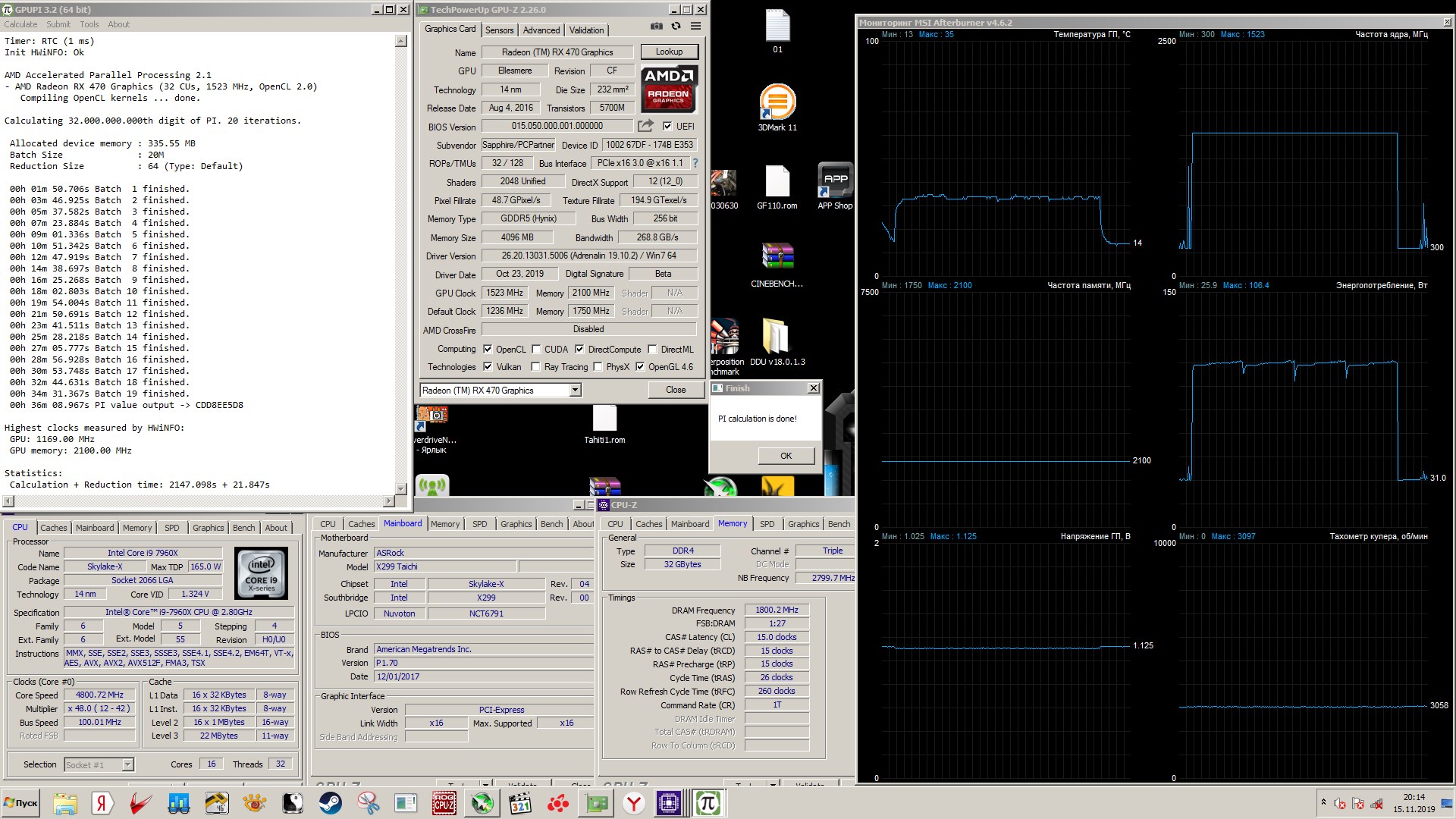Click the GPUPI vertical scrollbar down arrow
The height and width of the screenshot is (819, 1456).
pyautogui.click(x=401, y=488)
